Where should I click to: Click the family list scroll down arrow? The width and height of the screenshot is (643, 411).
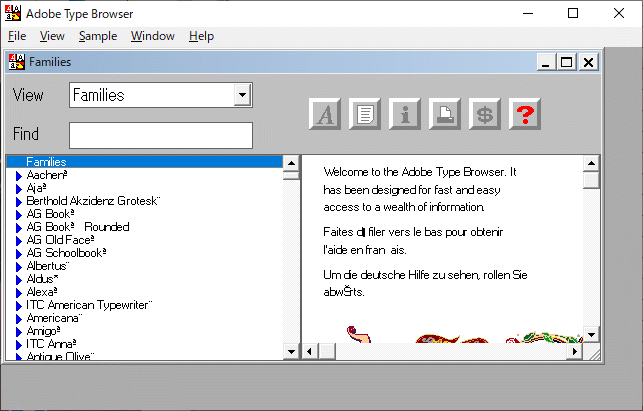tap(292, 352)
